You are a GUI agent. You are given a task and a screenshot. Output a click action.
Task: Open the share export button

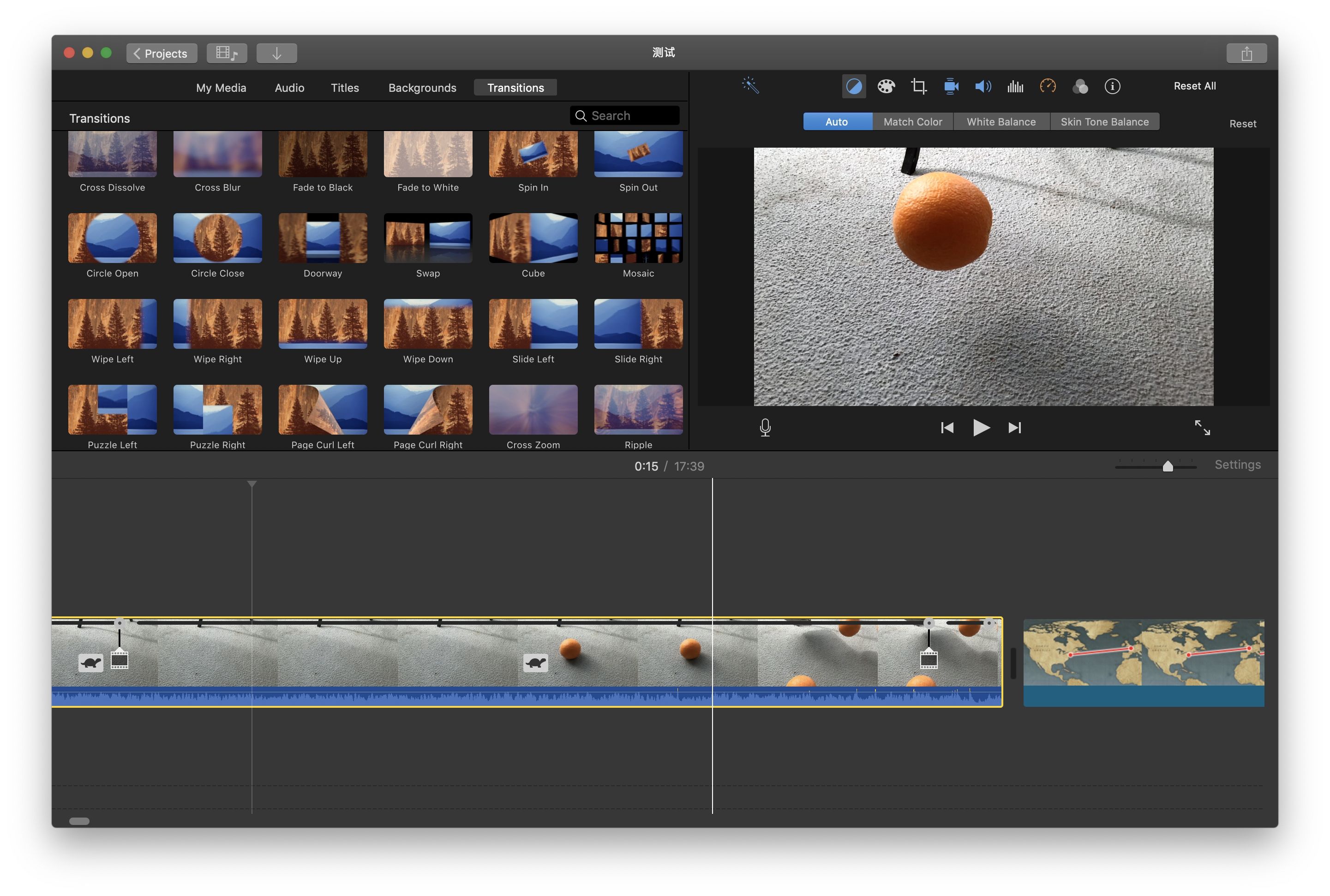(1246, 54)
